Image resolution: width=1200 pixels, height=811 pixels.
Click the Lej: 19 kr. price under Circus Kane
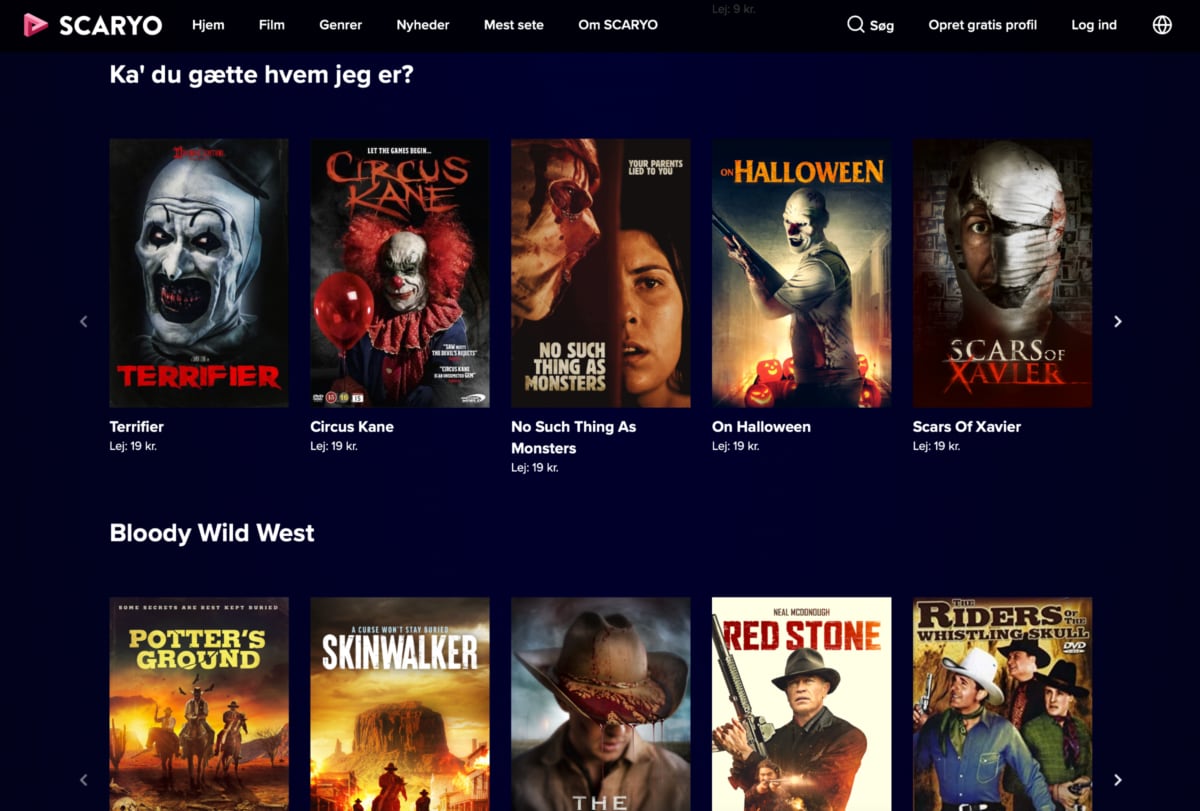pyautogui.click(x=334, y=446)
